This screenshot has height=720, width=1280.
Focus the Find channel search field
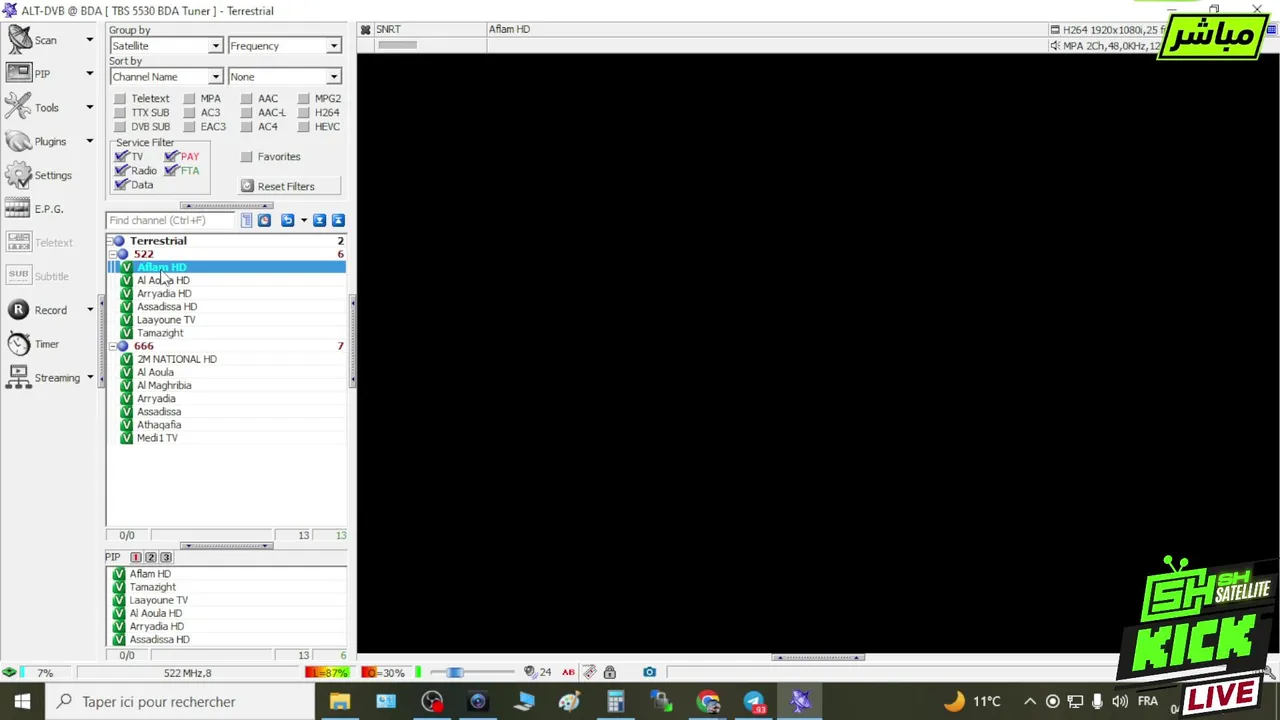[x=170, y=220]
